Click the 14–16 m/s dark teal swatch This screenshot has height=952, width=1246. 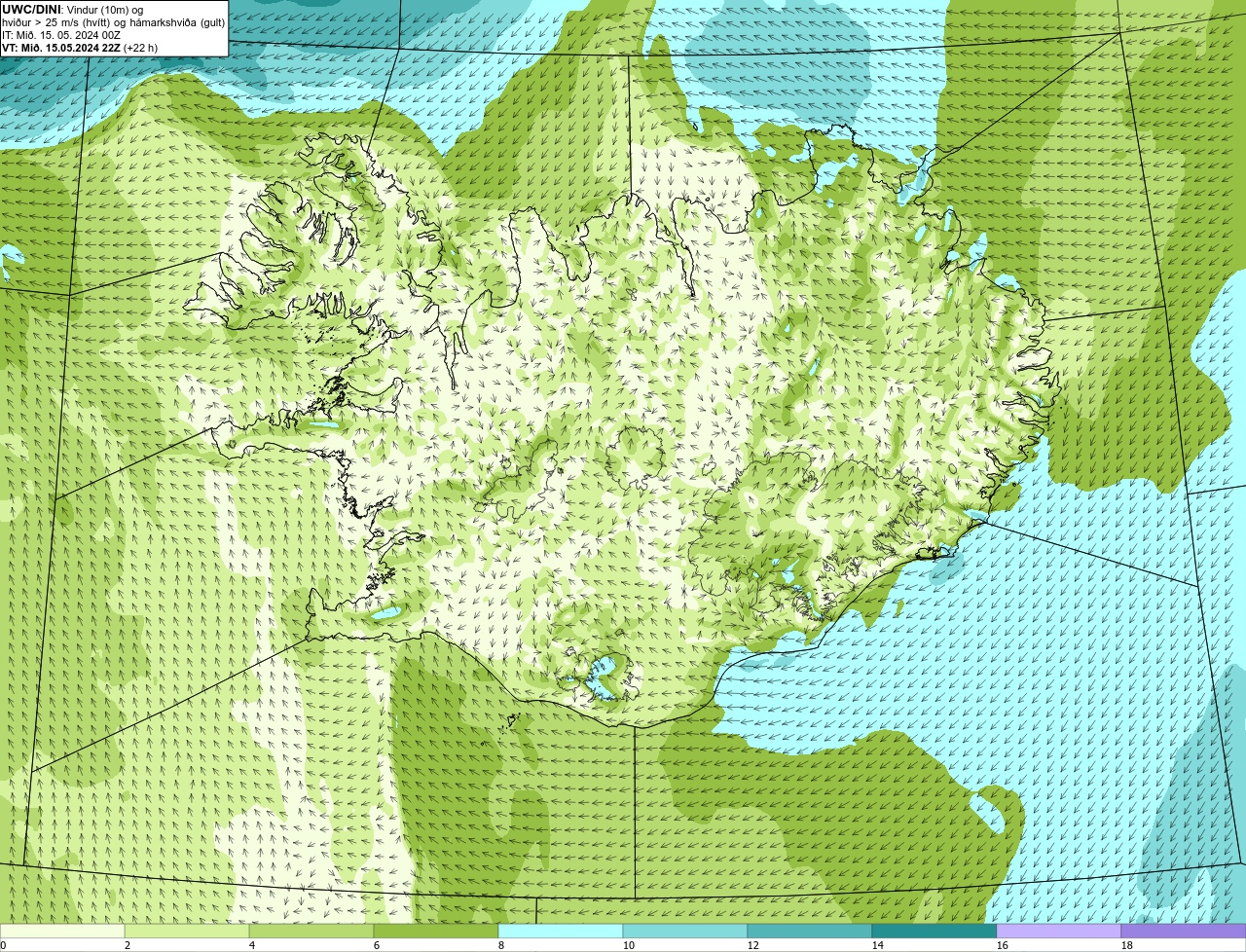coord(934,932)
